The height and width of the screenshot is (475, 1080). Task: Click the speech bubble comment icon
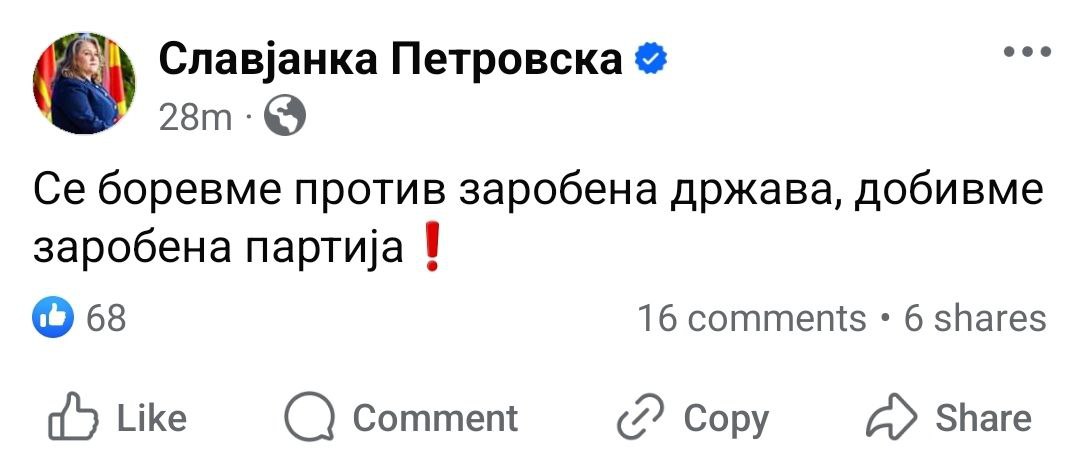coord(308,418)
